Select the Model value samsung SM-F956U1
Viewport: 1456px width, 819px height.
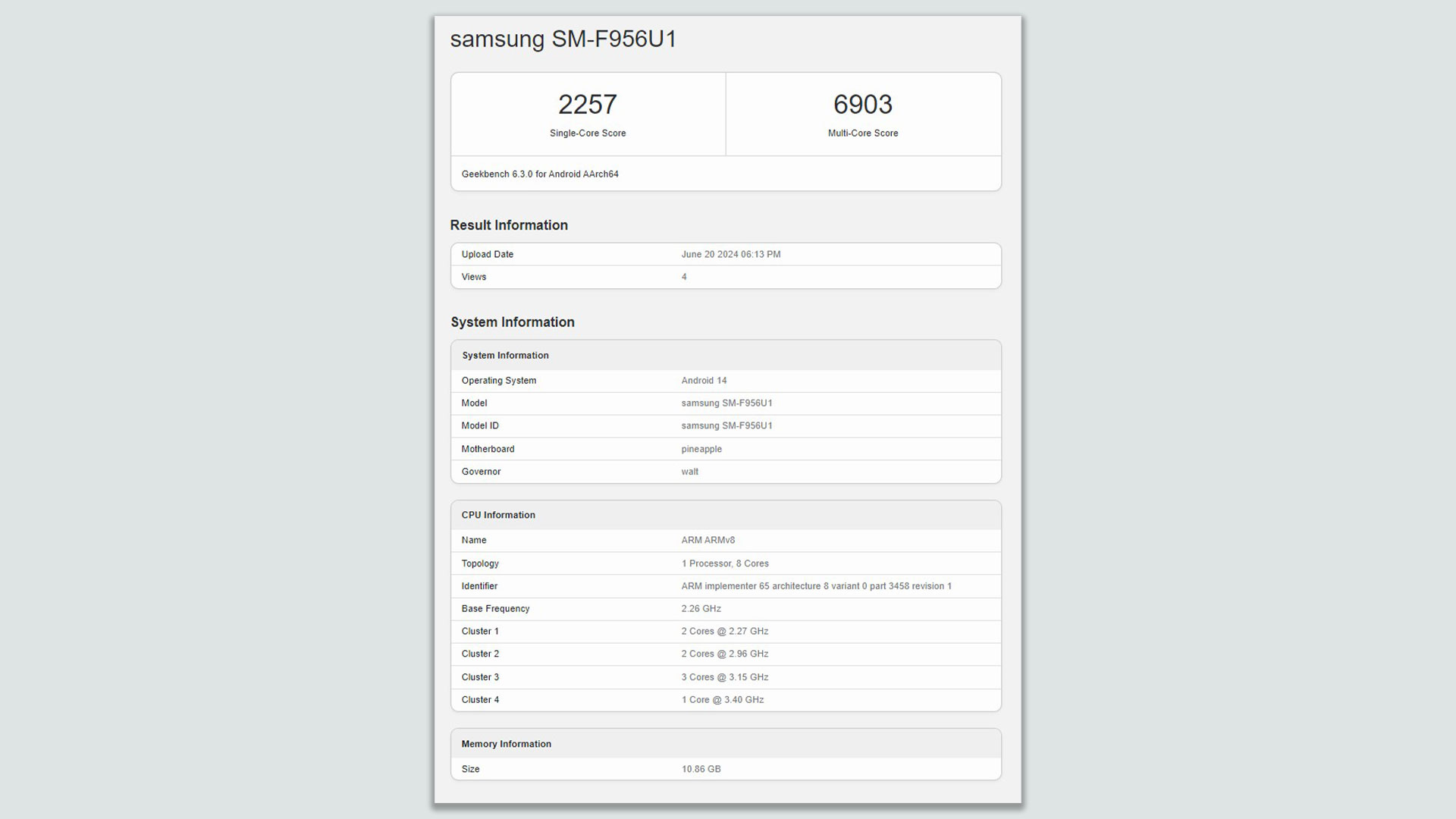[726, 403]
